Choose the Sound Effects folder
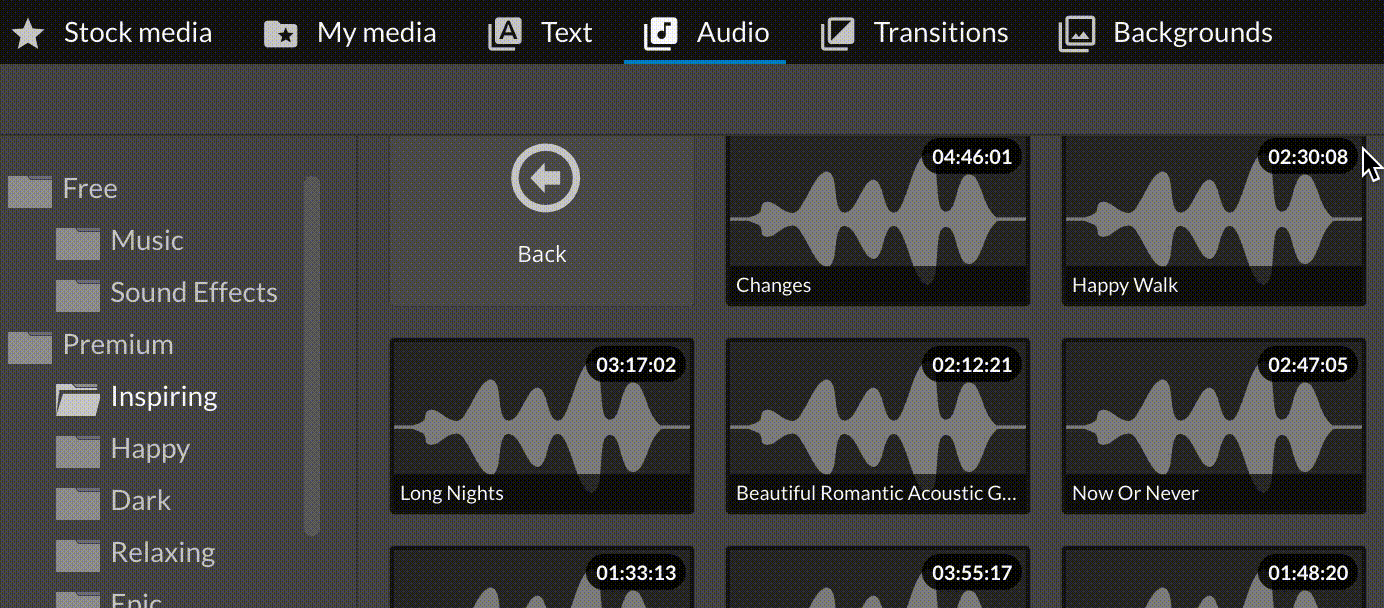This screenshot has width=1384, height=608. (167, 293)
